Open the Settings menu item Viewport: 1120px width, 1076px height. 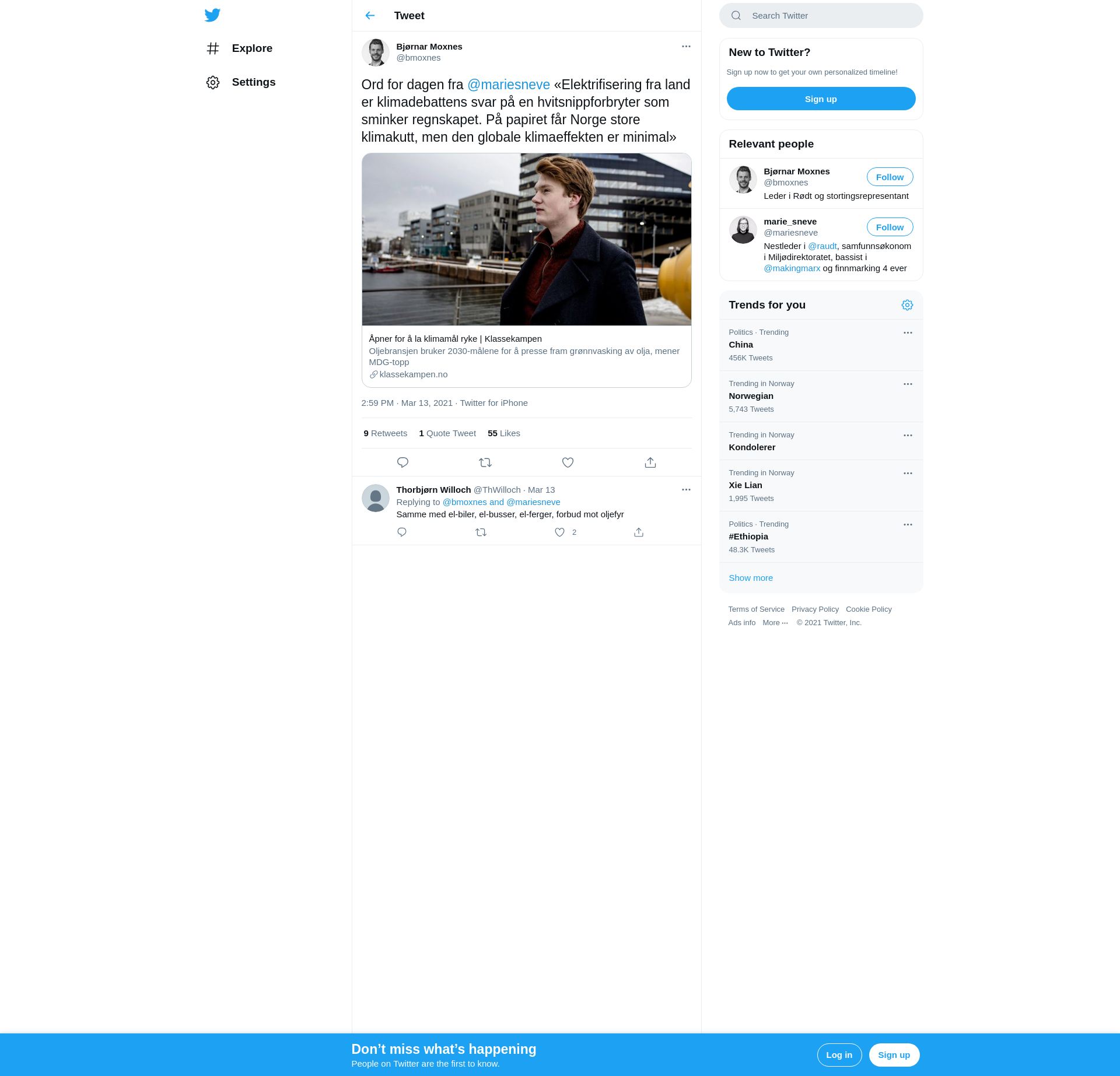242,82
